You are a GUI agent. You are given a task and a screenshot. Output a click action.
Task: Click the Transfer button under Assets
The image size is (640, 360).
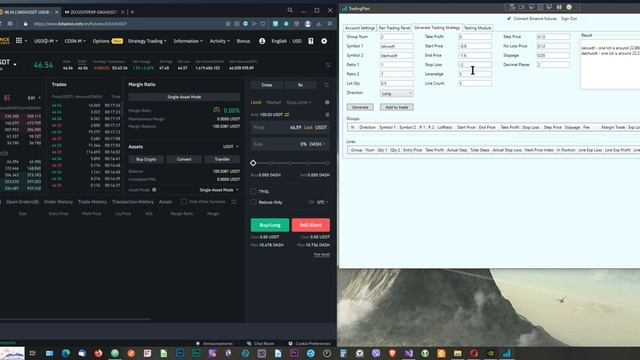point(222,159)
